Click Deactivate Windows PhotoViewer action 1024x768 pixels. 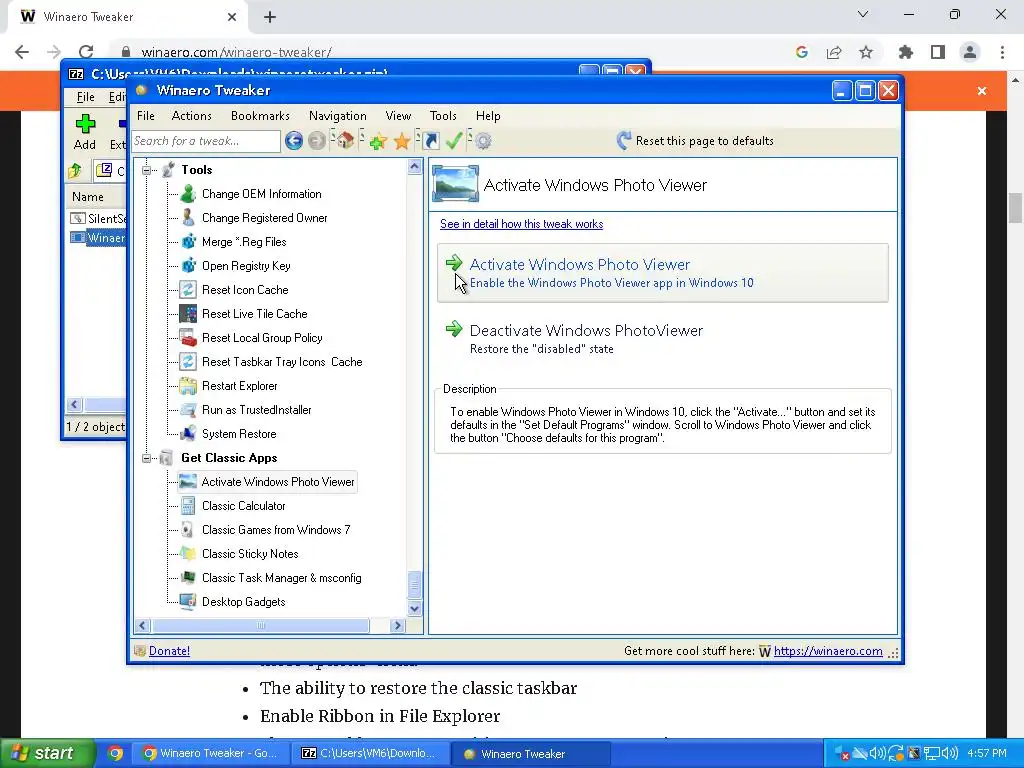pos(662,338)
